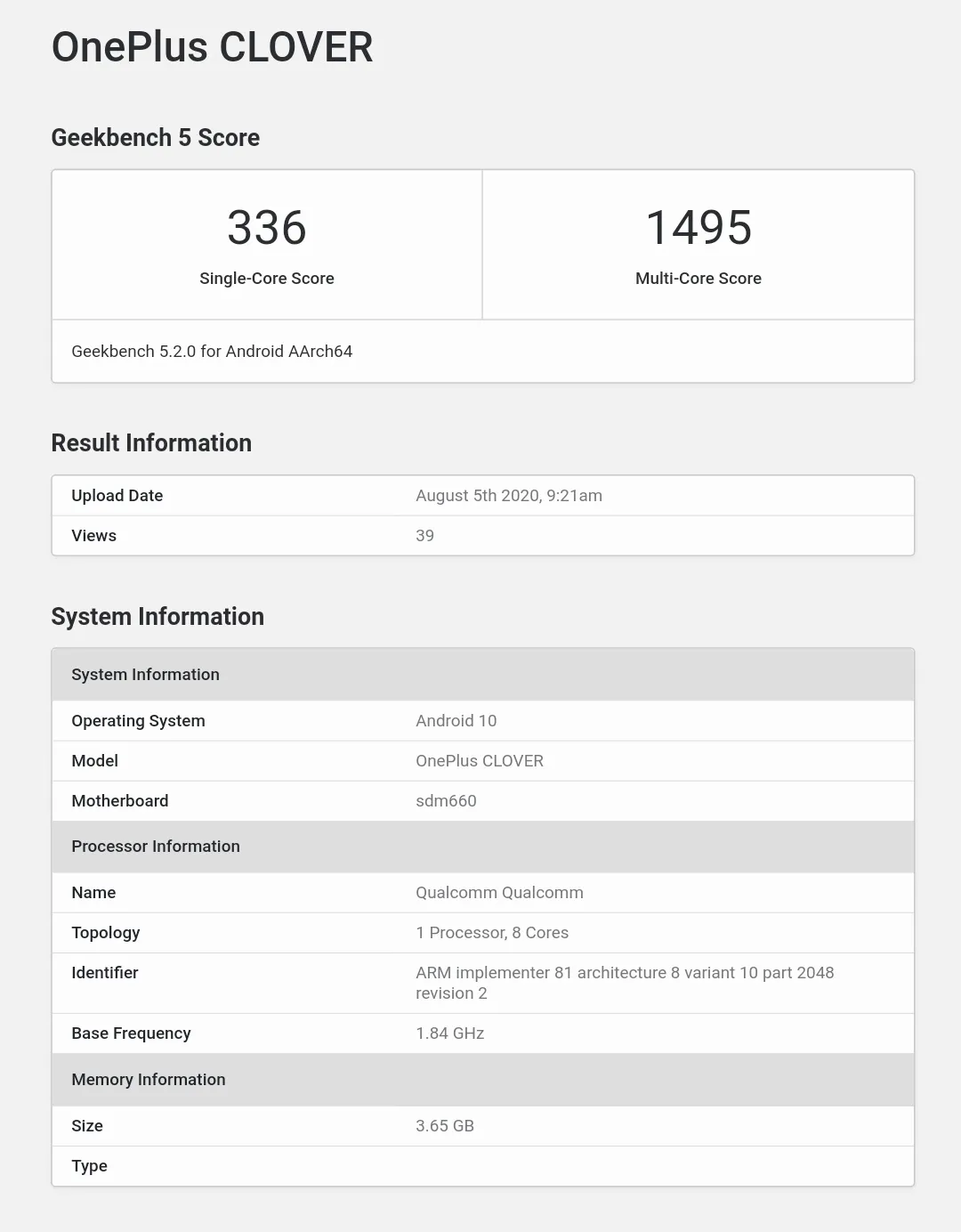Click the sdm660 motherboard value
Image resolution: width=961 pixels, height=1232 pixels.
click(x=446, y=801)
